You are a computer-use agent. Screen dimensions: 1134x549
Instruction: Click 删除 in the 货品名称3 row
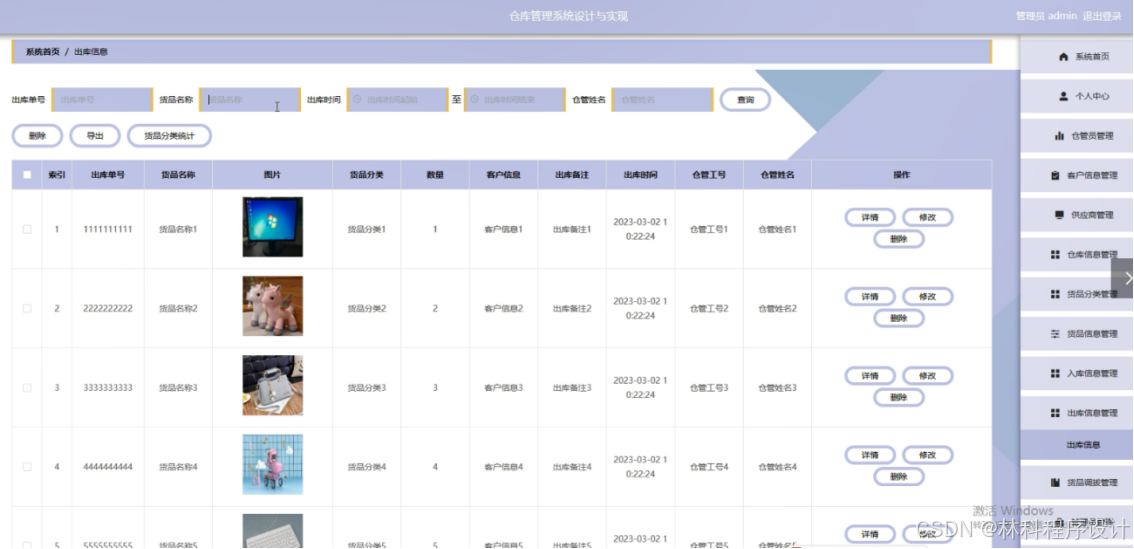(899, 397)
